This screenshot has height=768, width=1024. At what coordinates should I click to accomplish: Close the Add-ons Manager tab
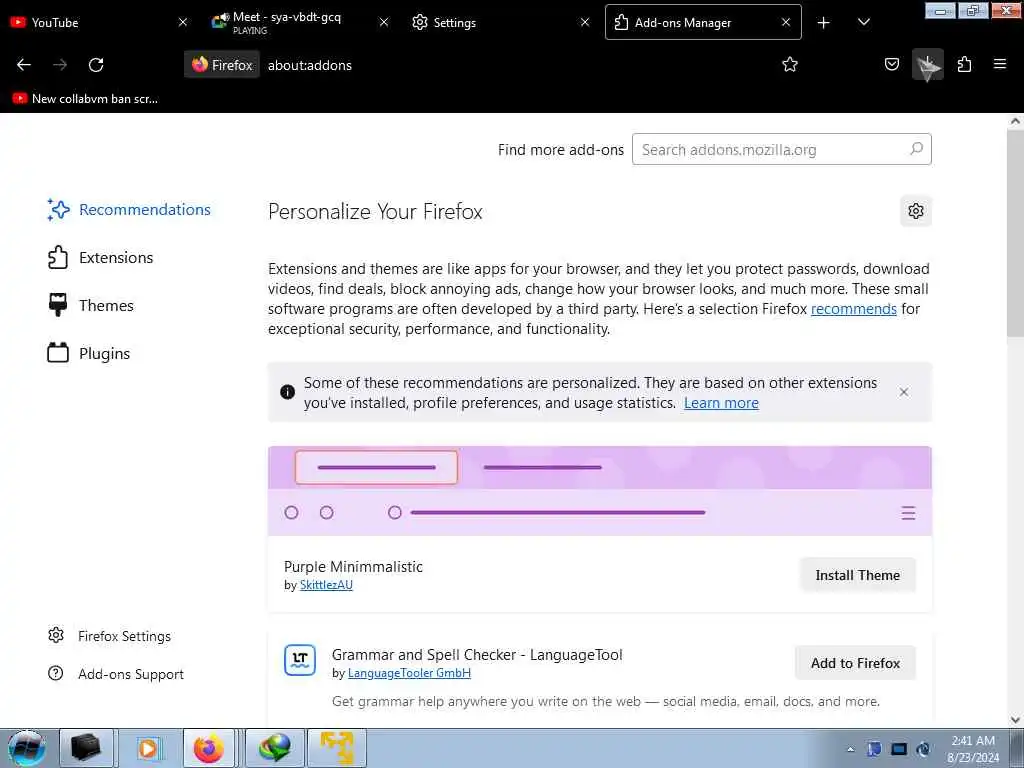[x=786, y=22]
